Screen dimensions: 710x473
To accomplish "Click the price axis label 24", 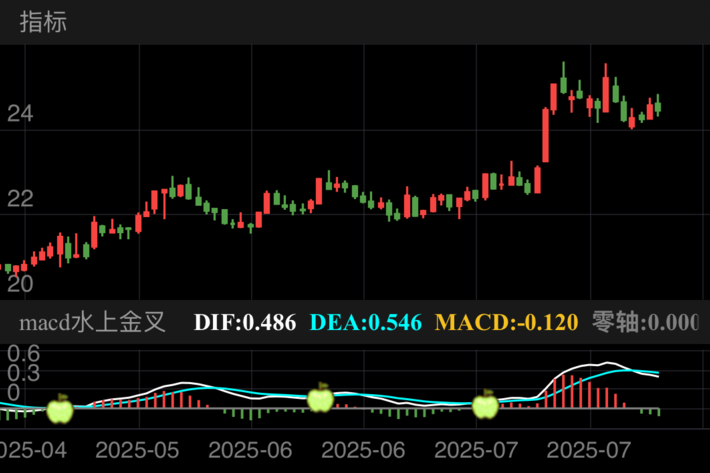I will [20, 115].
